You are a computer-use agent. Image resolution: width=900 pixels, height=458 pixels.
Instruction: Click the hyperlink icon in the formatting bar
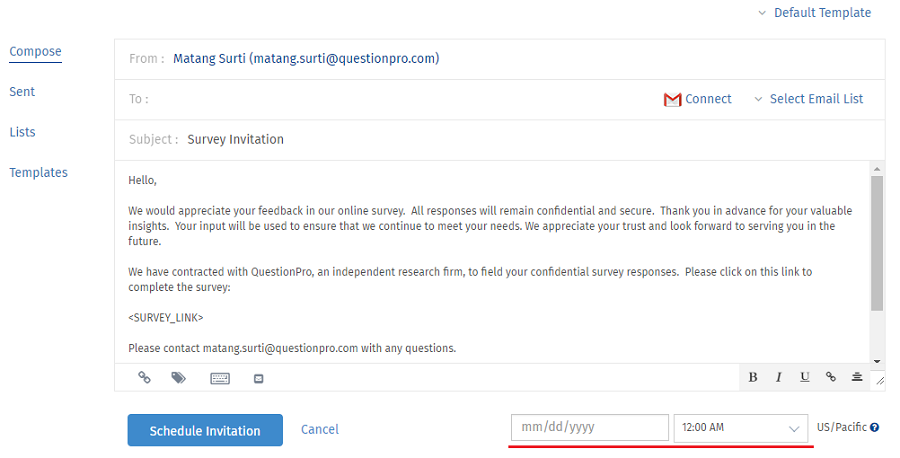831,377
